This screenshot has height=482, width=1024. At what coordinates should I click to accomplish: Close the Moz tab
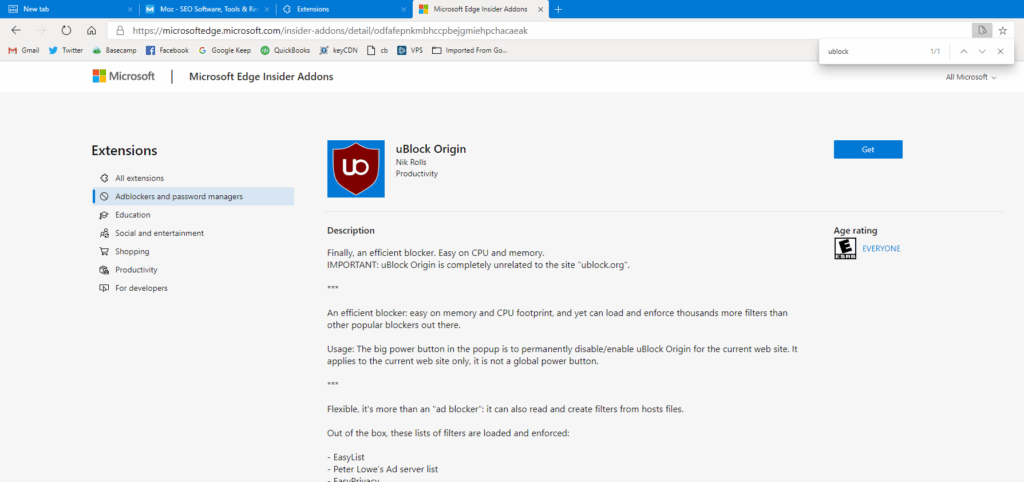(266, 9)
